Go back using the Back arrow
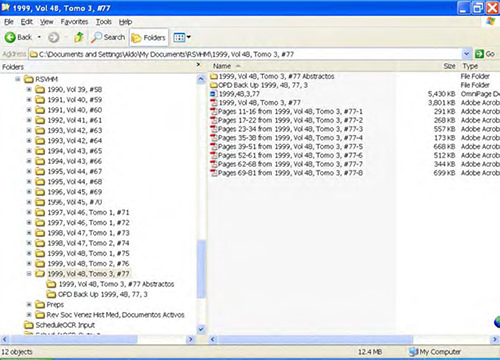 (x=18, y=37)
